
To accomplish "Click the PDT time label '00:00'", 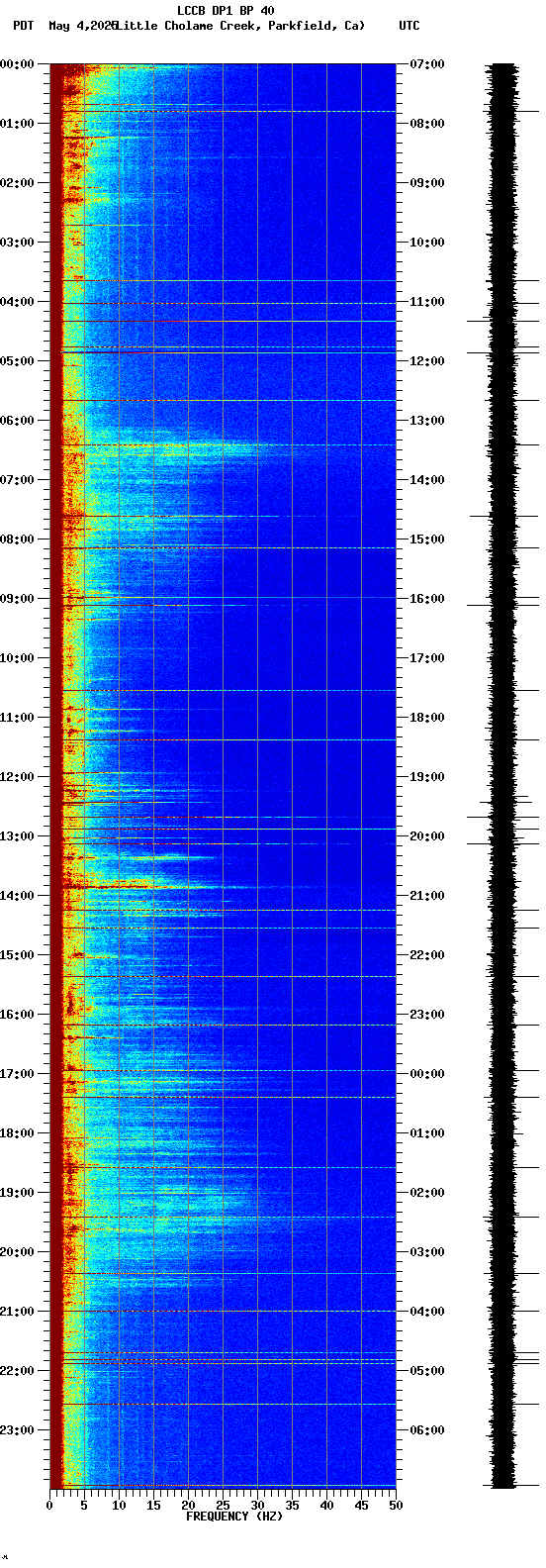I will point(17,64).
